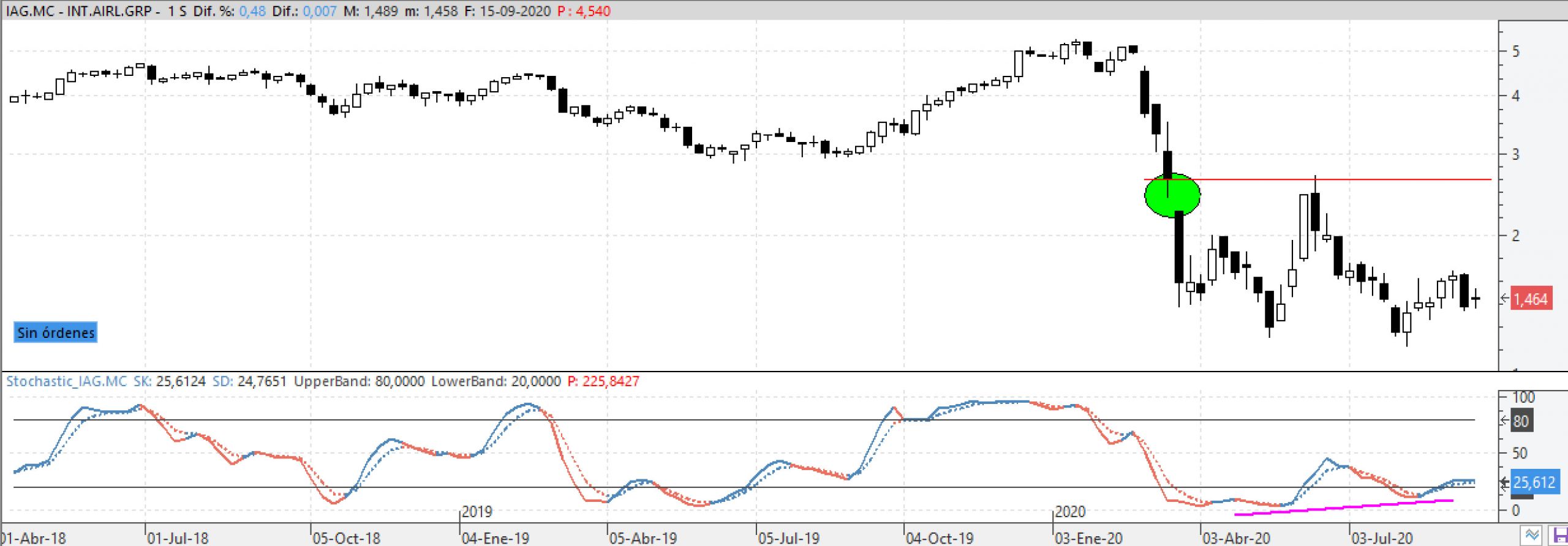Click the UpperBand: 80,0000 parameter text
This screenshot has height=546, width=1568.
pos(359,381)
